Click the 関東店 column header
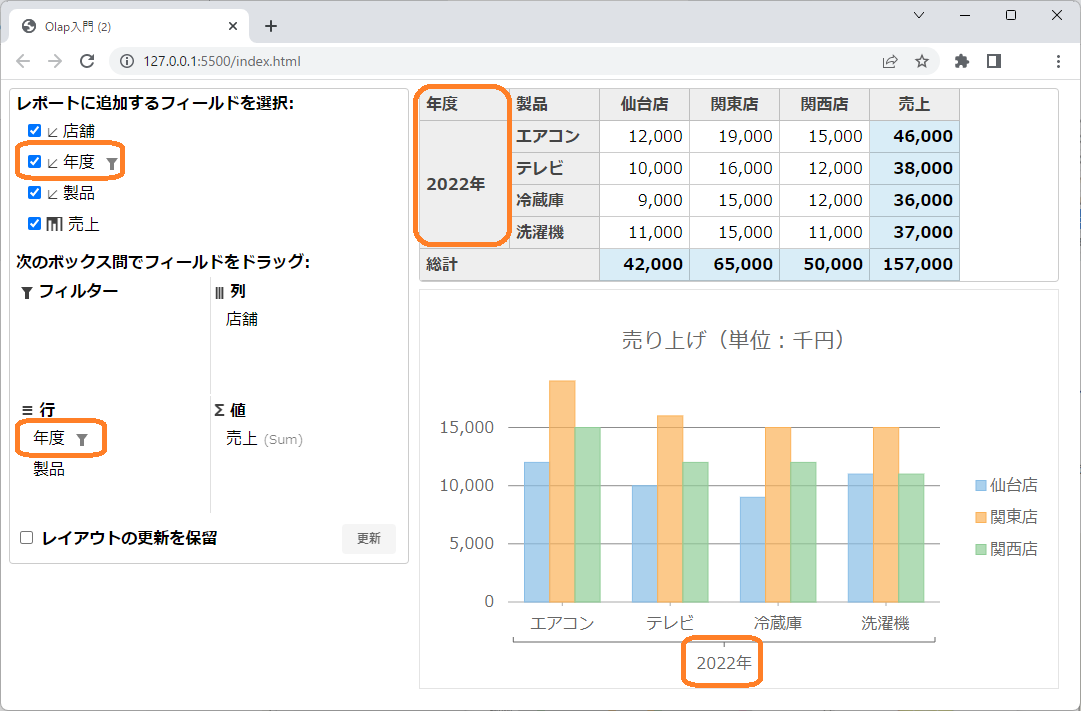The image size is (1081, 711). tap(734, 104)
